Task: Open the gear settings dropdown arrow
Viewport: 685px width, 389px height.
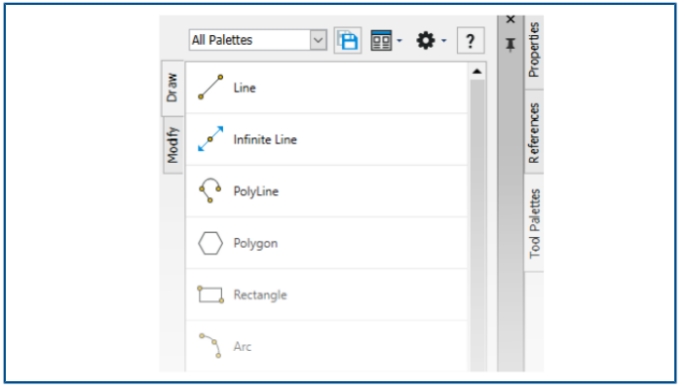Action: (444, 41)
